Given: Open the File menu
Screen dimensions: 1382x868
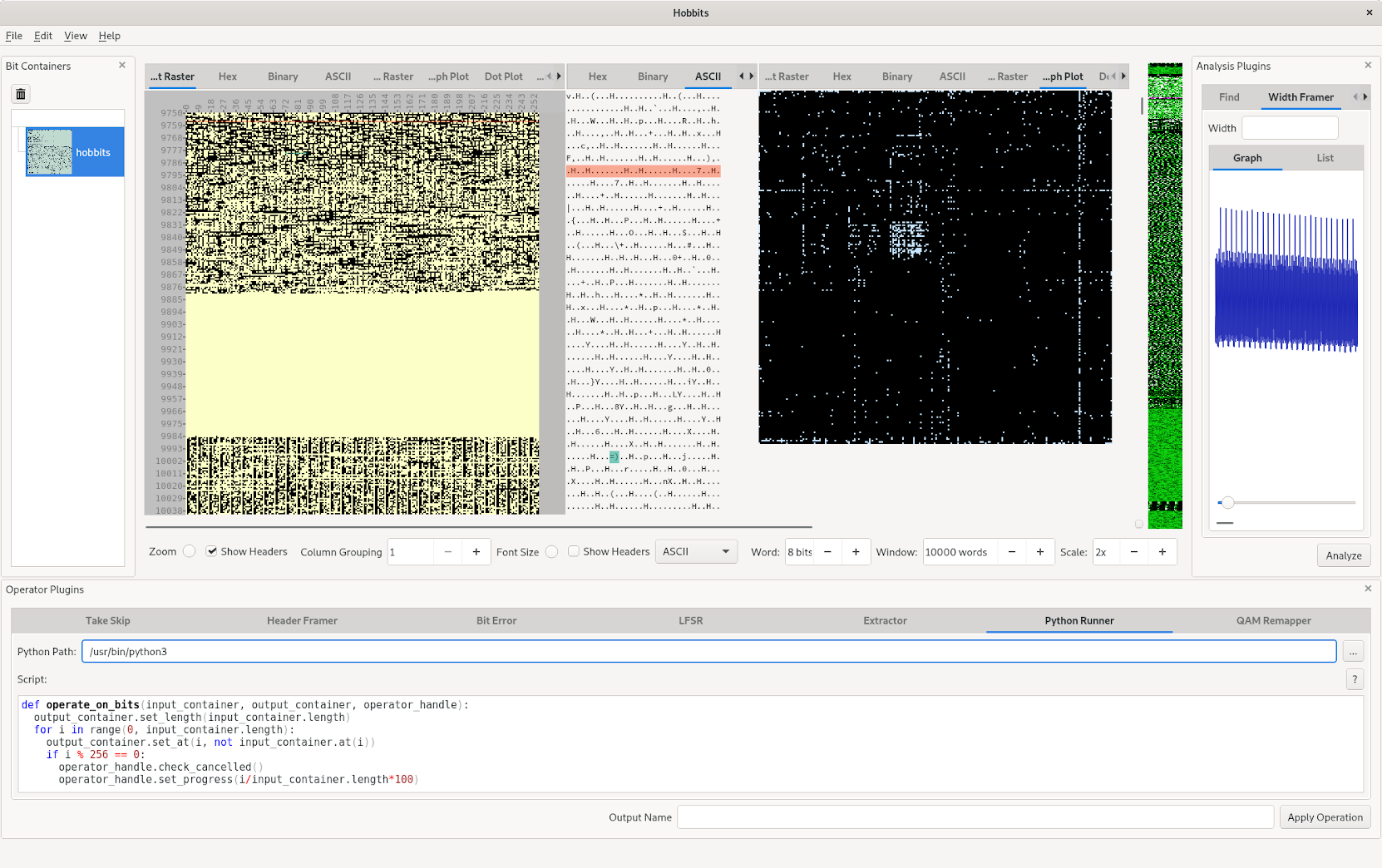Looking at the screenshot, I should 14,36.
